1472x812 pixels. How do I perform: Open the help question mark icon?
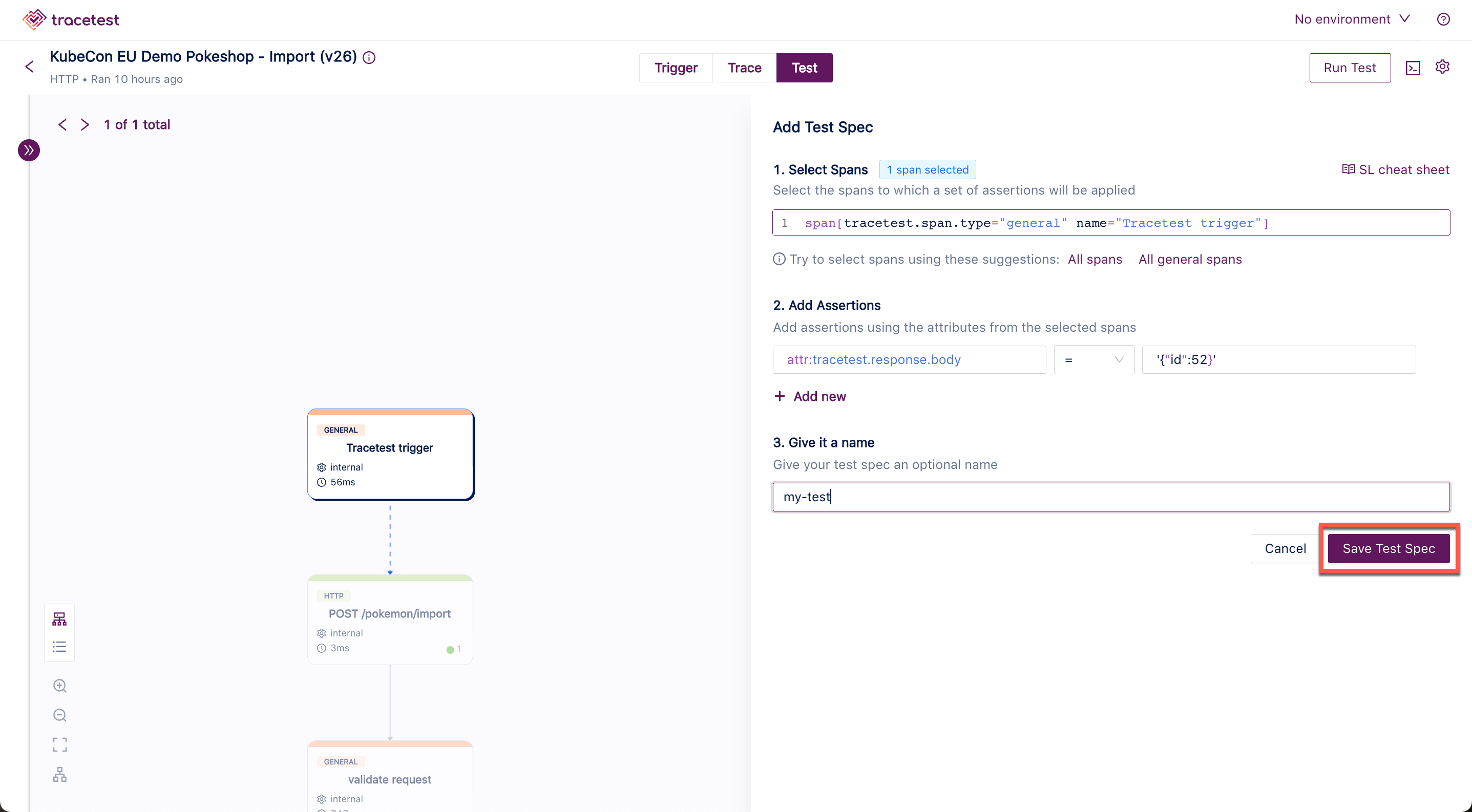(x=1443, y=19)
